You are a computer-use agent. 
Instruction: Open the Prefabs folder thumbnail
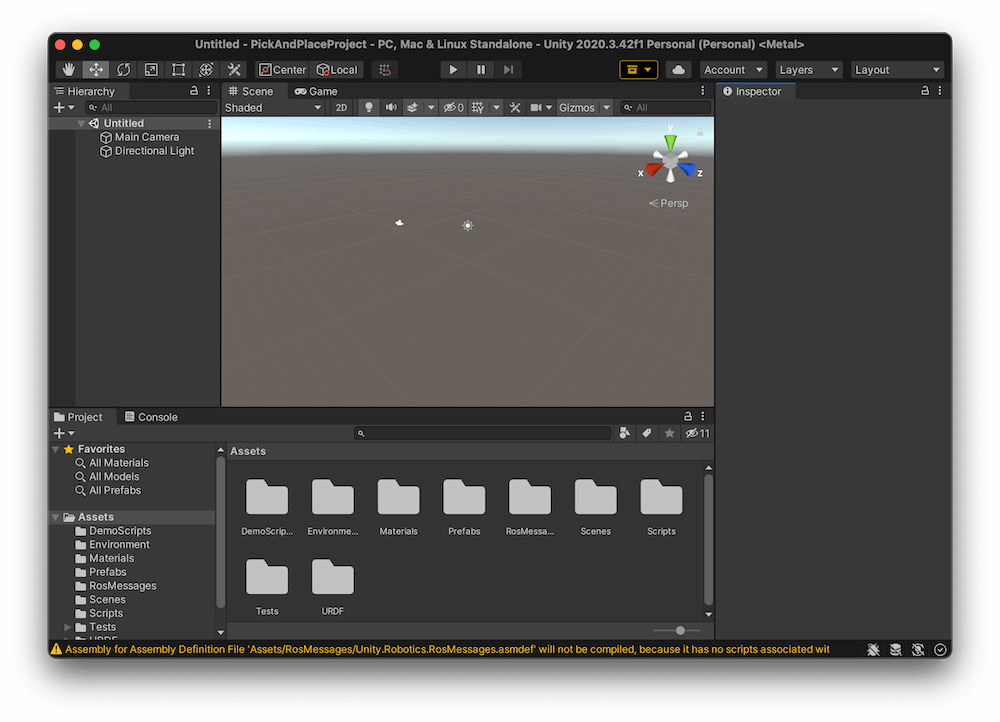(464, 497)
